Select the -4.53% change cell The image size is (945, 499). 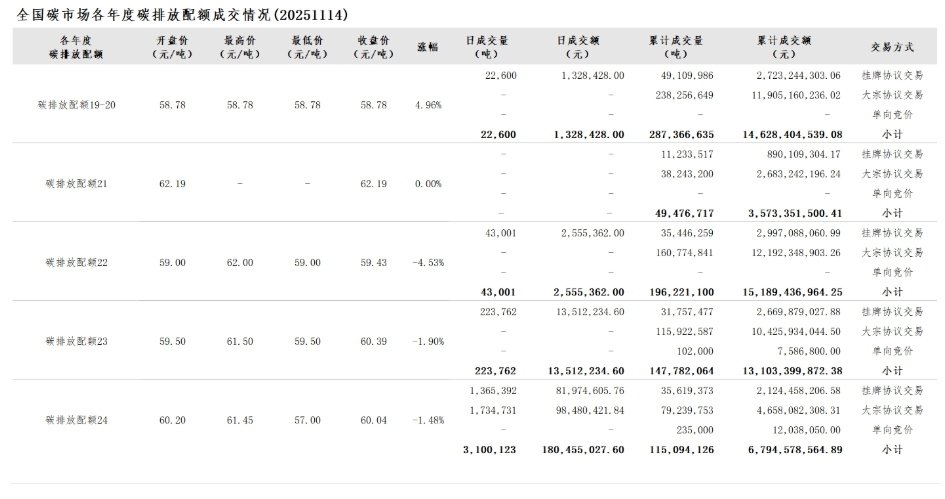click(427, 262)
